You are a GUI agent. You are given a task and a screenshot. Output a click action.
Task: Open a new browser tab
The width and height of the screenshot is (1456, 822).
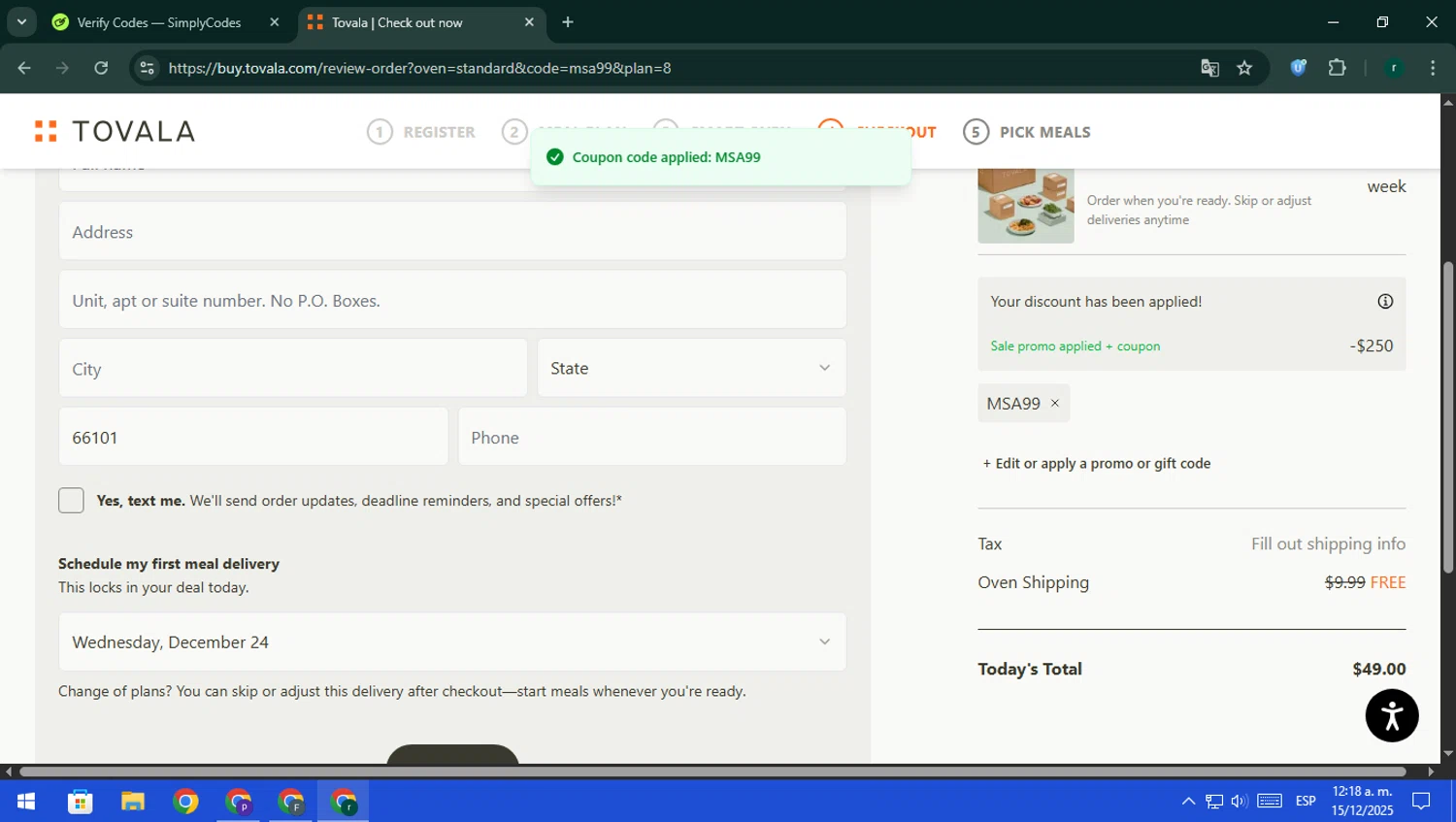[568, 22]
